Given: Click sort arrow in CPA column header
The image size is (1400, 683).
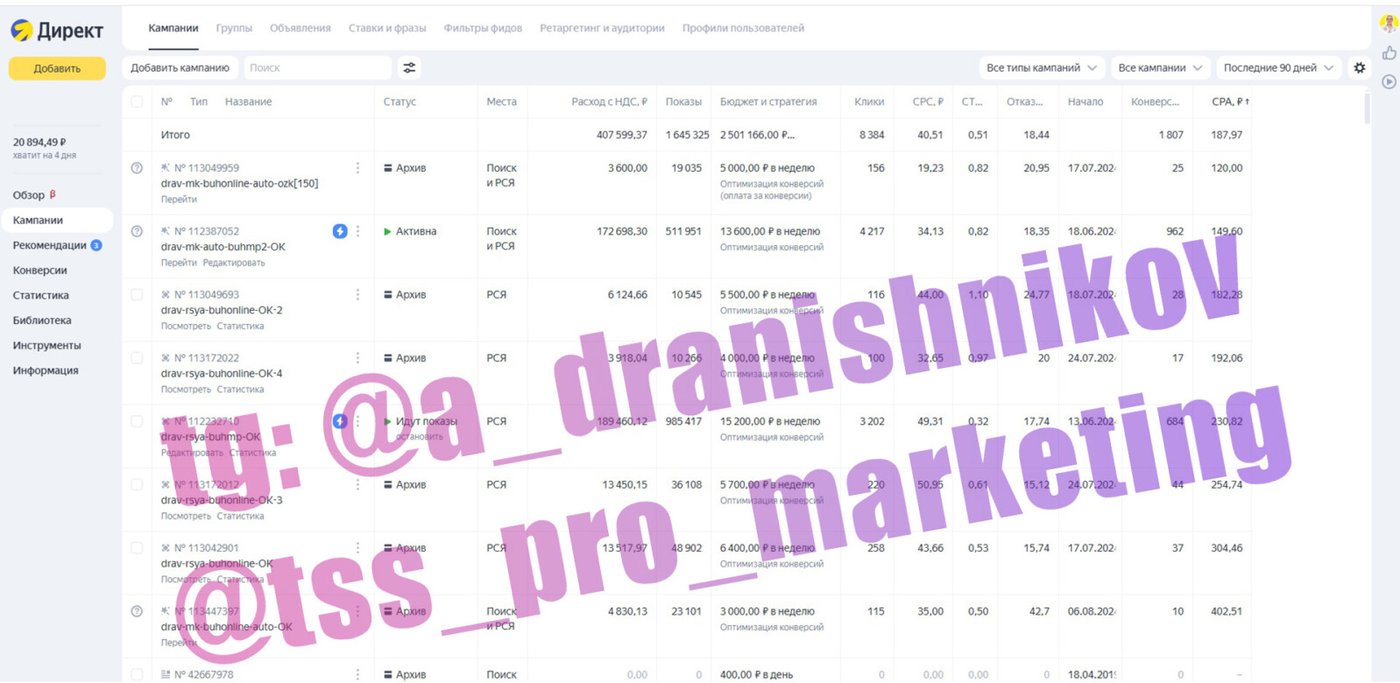Looking at the screenshot, I should tap(1246, 102).
